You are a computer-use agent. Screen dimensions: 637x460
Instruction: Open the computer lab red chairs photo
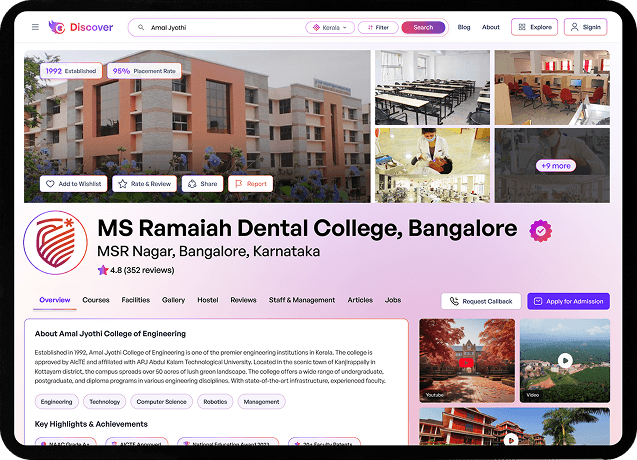click(552, 87)
